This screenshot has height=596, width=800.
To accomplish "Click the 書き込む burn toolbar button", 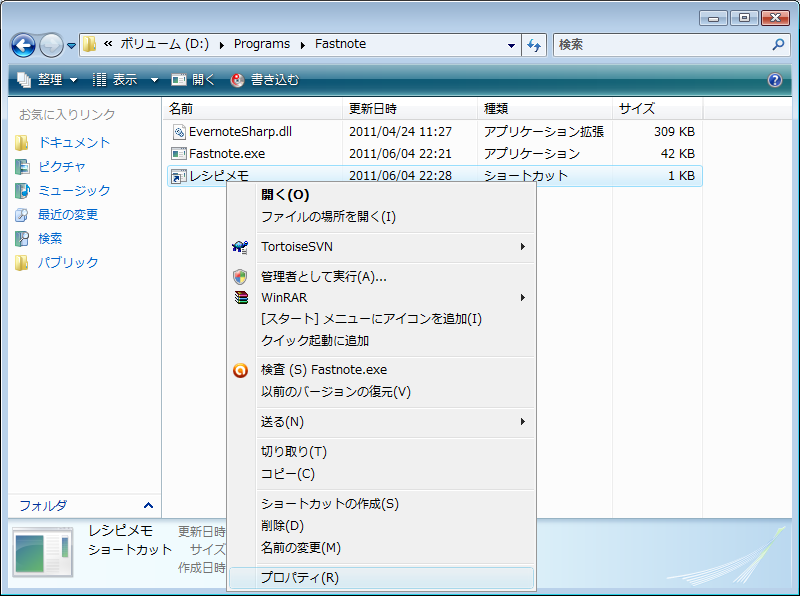I will [x=265, y=80].
